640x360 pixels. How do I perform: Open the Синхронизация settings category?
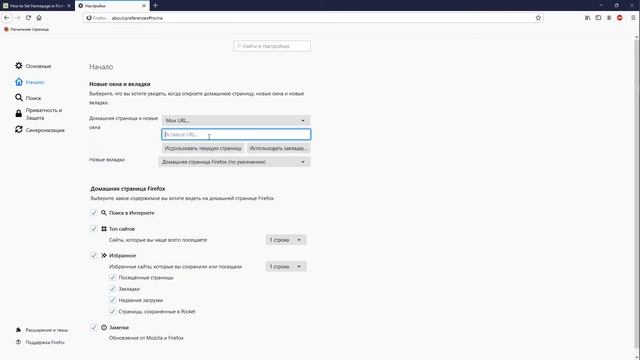(40, 130)
